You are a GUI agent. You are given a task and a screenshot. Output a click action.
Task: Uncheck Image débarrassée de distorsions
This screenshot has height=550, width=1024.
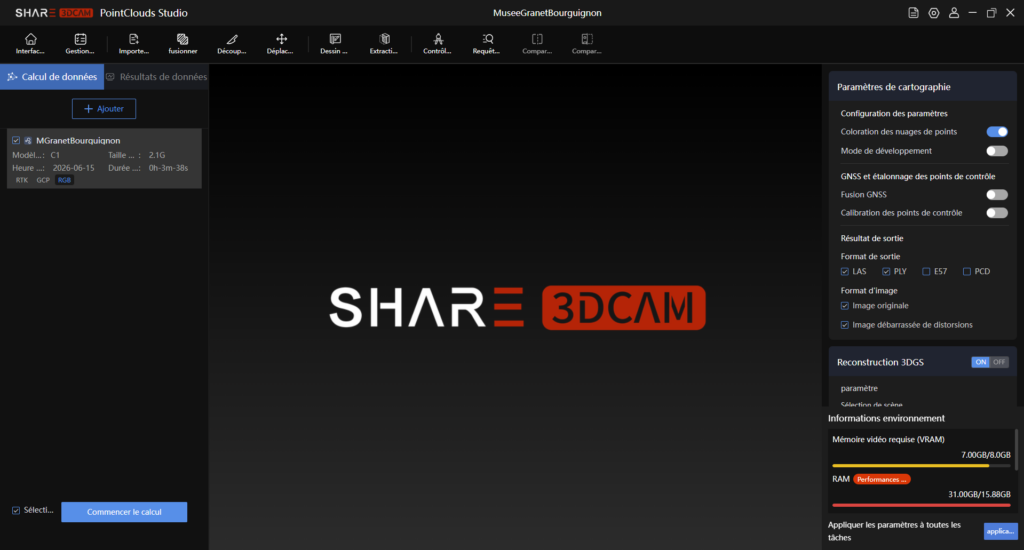[844, 325]
